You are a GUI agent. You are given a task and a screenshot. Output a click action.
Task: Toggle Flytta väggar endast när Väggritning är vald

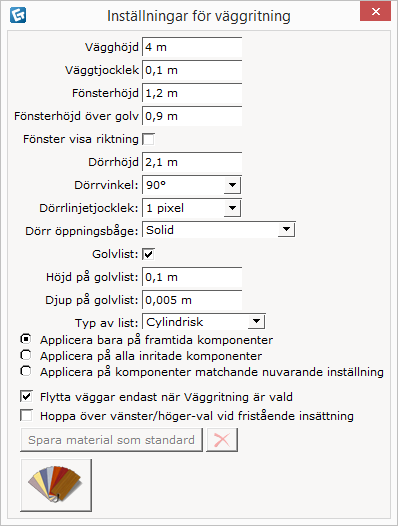(26, 397)
